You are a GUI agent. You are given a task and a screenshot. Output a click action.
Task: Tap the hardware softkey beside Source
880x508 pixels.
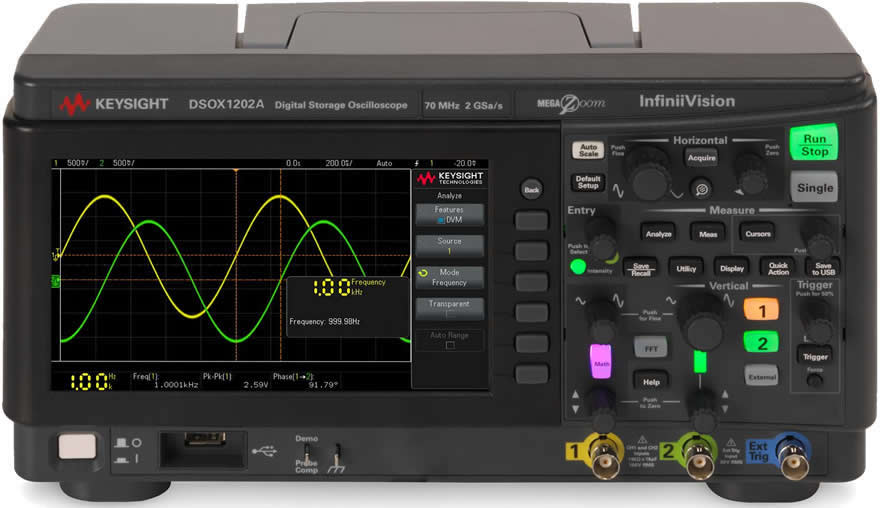pyautogui.click(x=531, y=251)
